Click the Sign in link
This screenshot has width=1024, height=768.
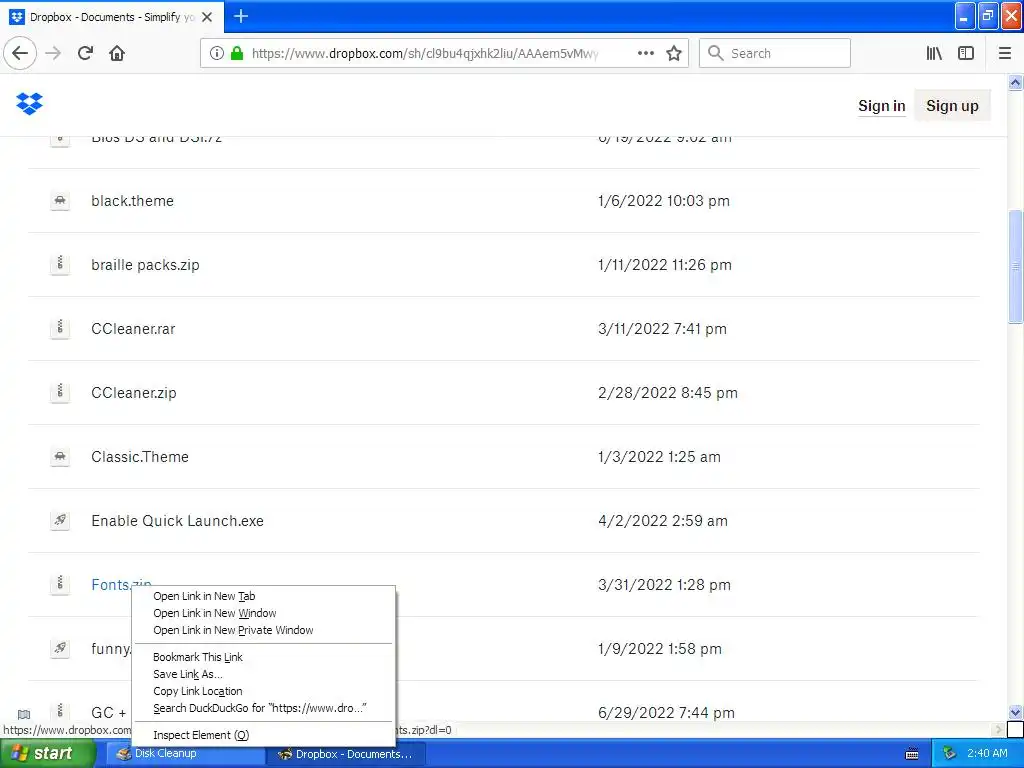point(882,106)
